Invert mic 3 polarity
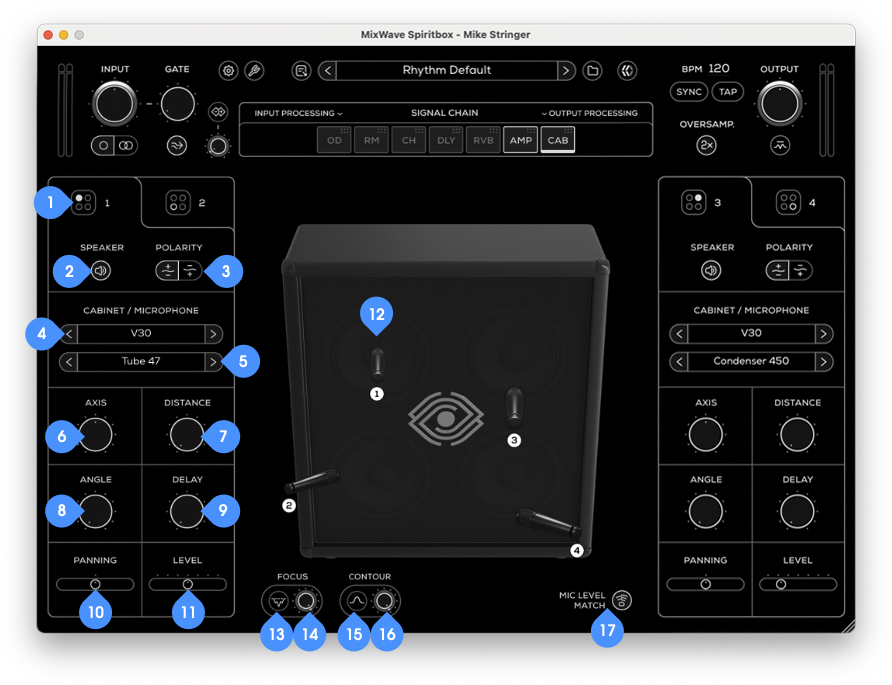This screenshot has width=892, height=685. [800, 270]
